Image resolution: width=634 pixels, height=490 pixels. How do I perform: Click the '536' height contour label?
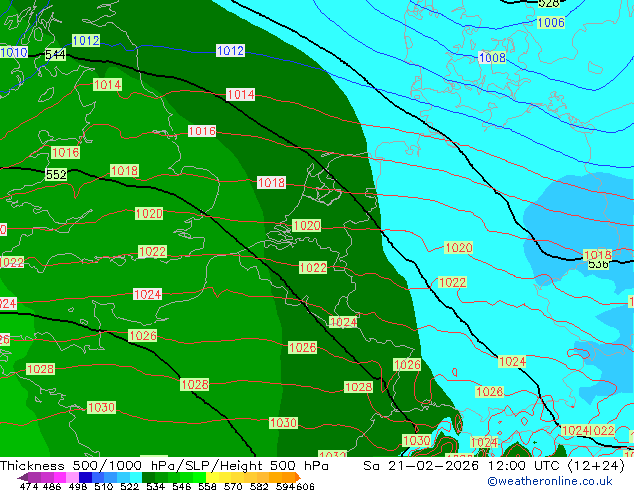[x=598, y=265]
